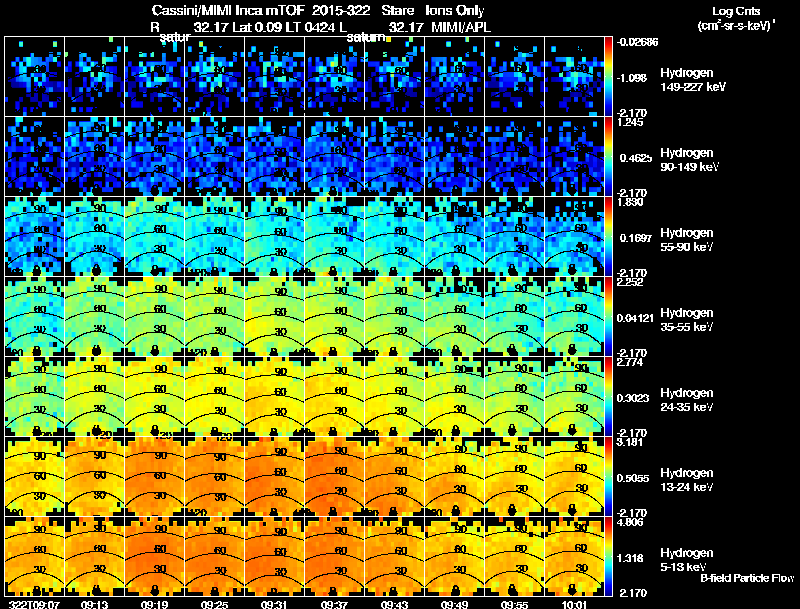Open the 5-13 keV panel above 10:01
800x609 pixels.
[x=574, y=556]
